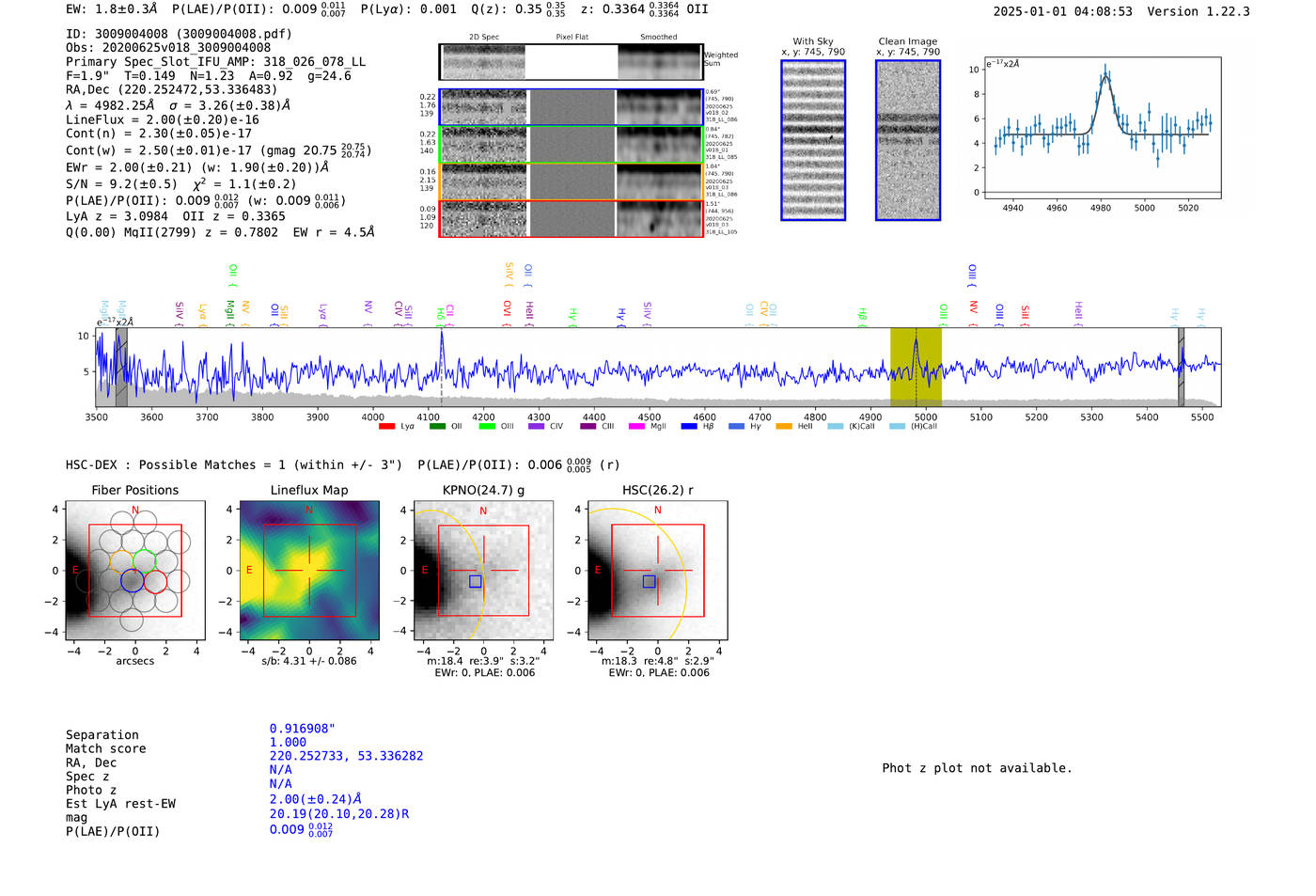Image resolution: width=1316 pixels, height=896 pixels.
Task: Click the Match score 1.000 value
Action: pos(288,743)
